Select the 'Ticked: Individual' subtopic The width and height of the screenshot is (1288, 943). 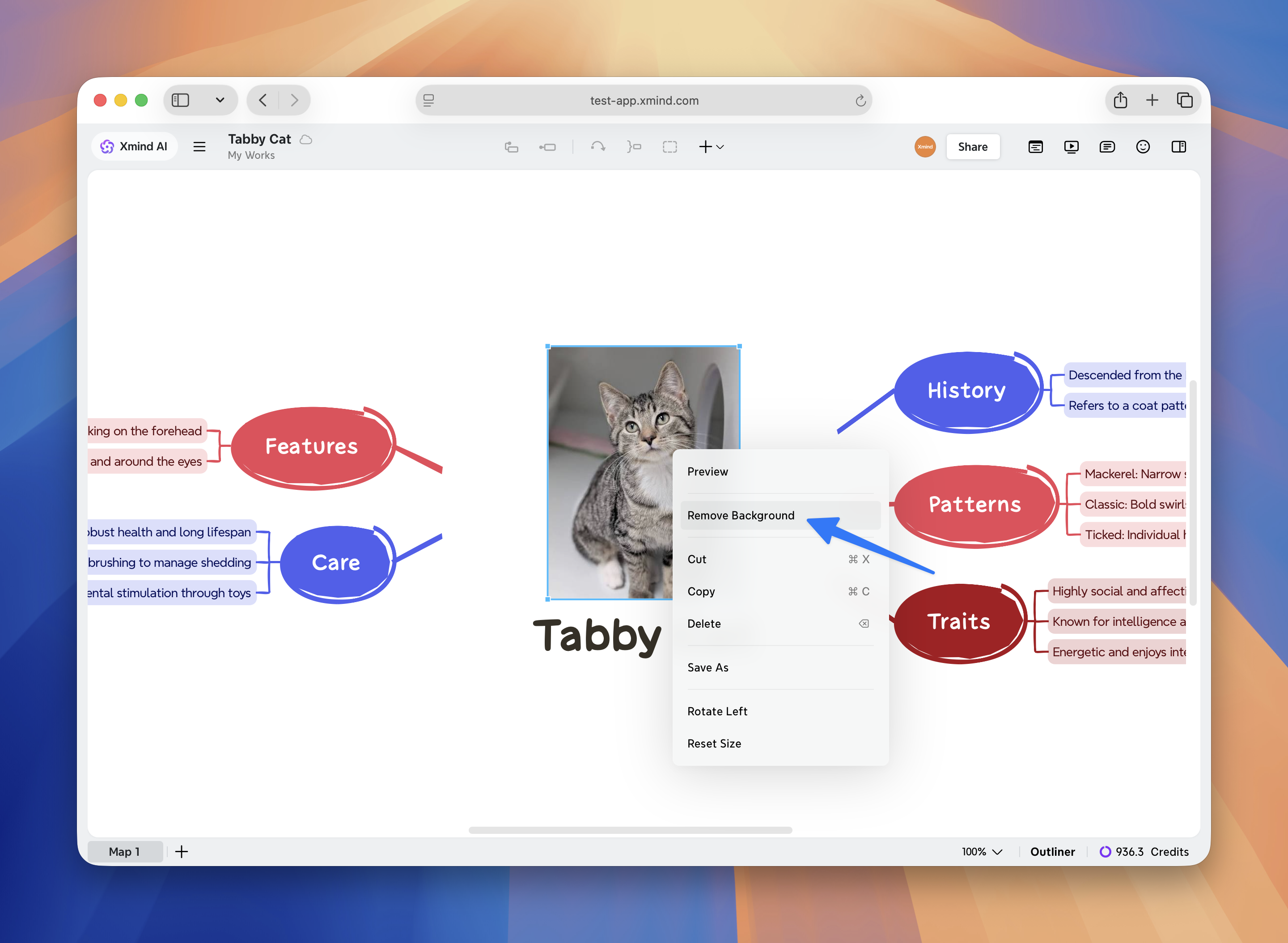(1133, 535)
